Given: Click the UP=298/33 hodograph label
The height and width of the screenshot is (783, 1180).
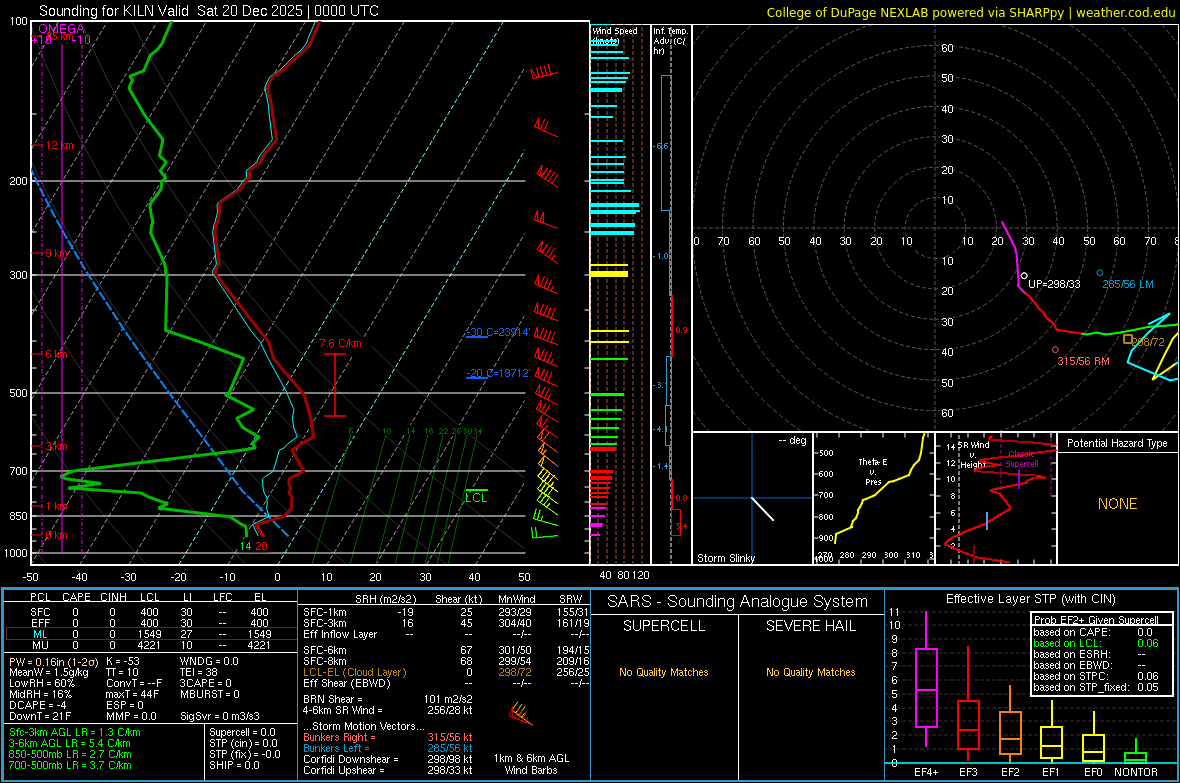Looking at the screenshot, I should (x=1054, y=284).
